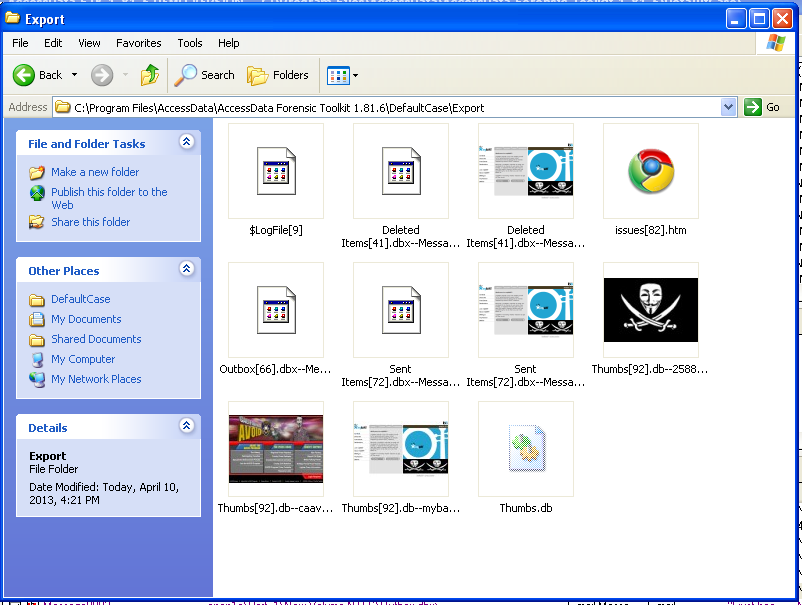
Task: Click the Make a new folder link
Action: click(95, 172)
